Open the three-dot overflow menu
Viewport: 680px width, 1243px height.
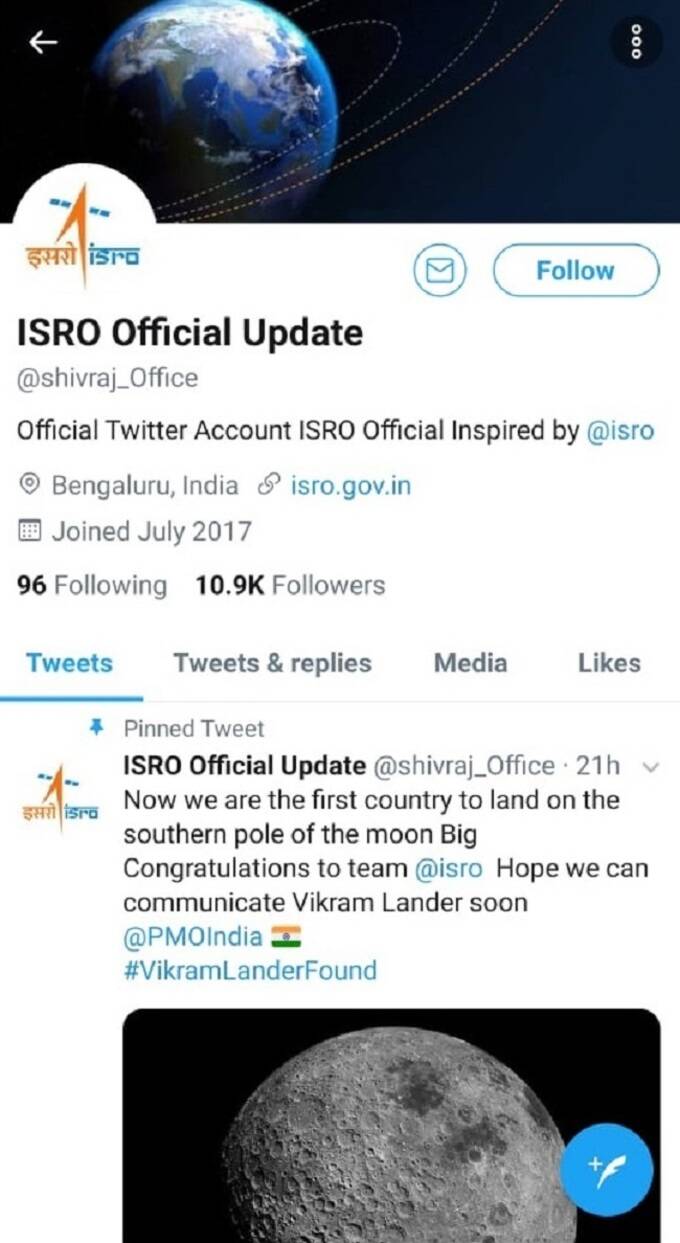[636, 42]
